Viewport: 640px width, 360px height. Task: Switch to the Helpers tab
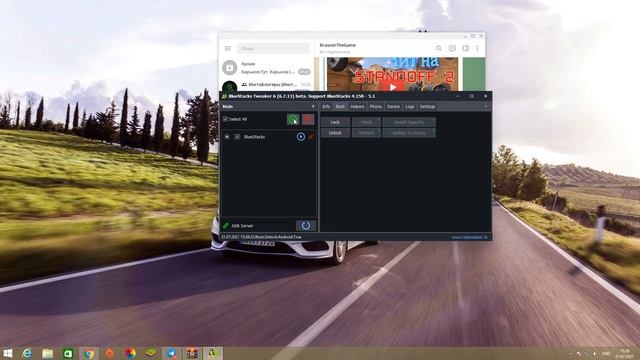357,107
